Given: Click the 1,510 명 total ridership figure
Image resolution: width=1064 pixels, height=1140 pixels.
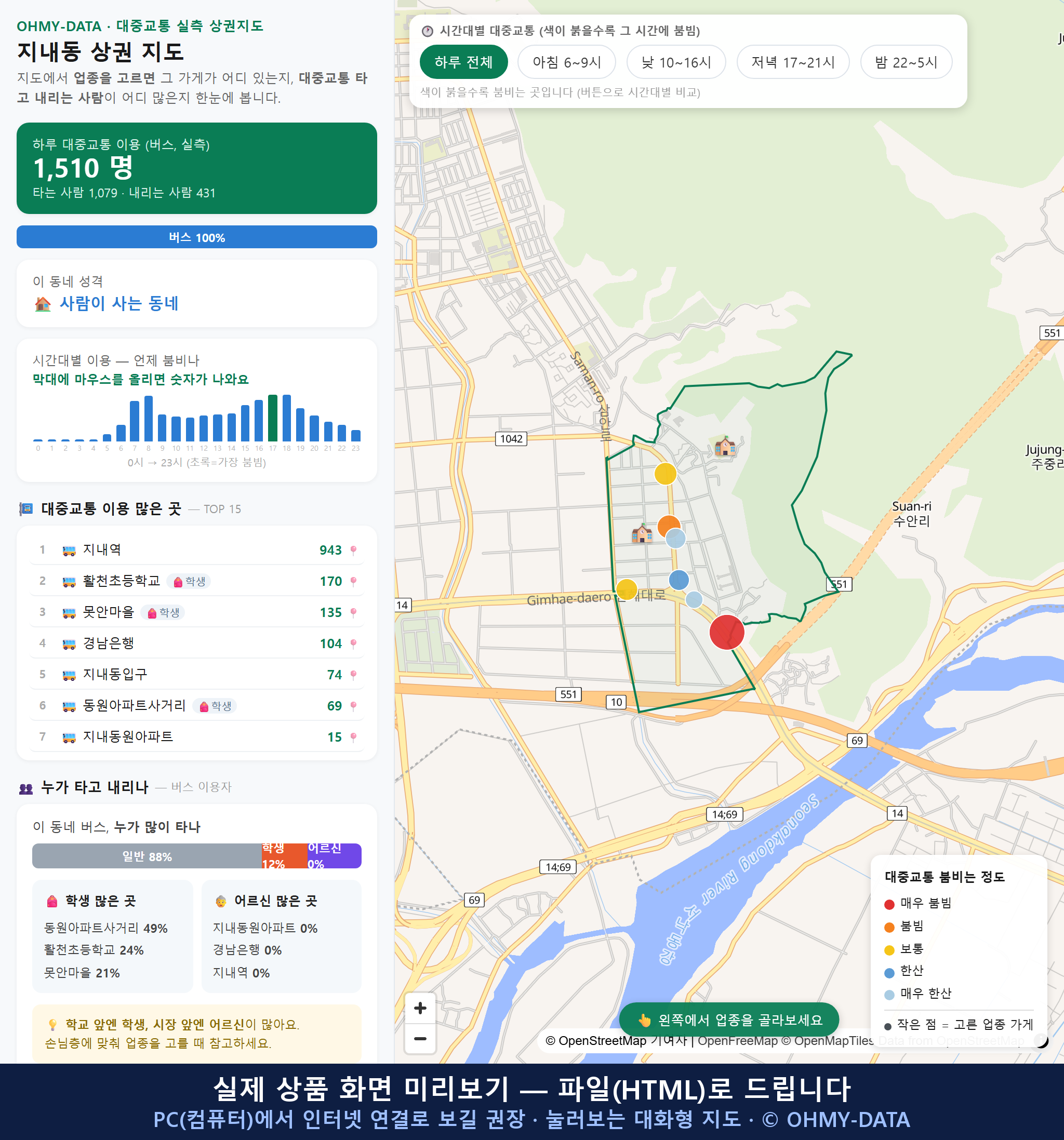Looking at the screenshot, I should (x=83, y=168).
